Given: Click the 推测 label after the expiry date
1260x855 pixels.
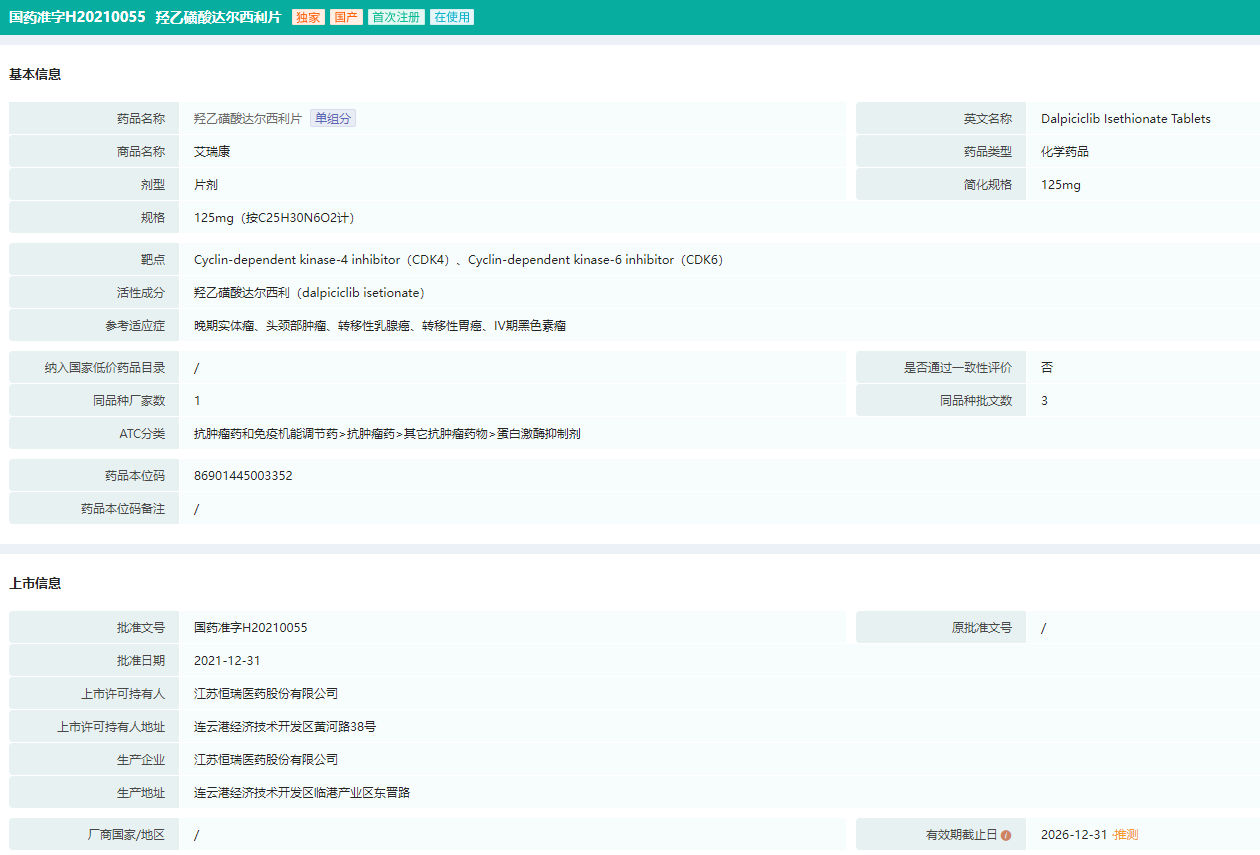Looking at the screenshot, I should pos(1125,835).
